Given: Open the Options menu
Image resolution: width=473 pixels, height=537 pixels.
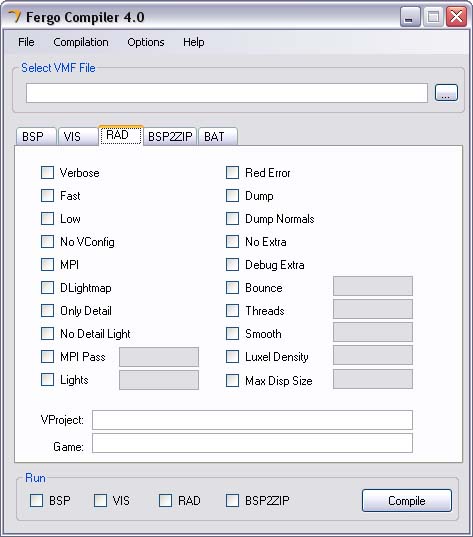Looking at the screenshot, I should tap(146, 42).
